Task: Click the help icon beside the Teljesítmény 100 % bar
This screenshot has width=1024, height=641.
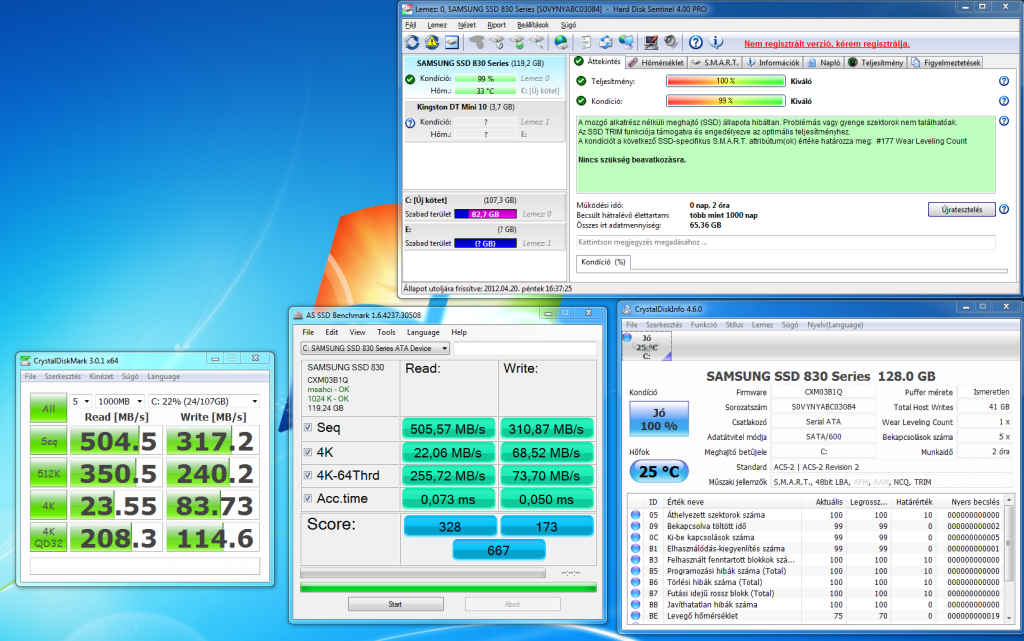Action: click(x=1004, y=81)
